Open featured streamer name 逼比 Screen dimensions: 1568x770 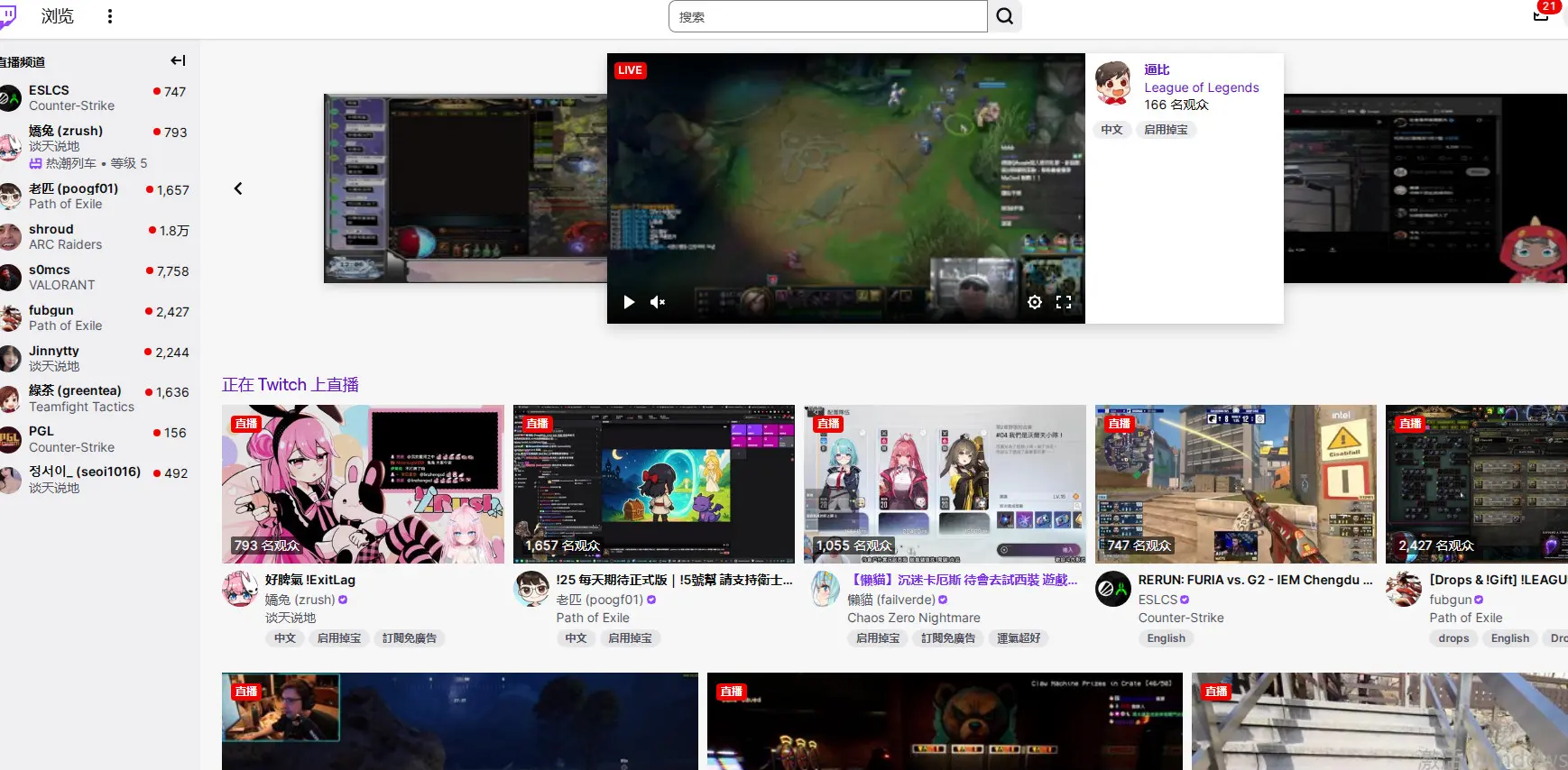coord(1157,69)
